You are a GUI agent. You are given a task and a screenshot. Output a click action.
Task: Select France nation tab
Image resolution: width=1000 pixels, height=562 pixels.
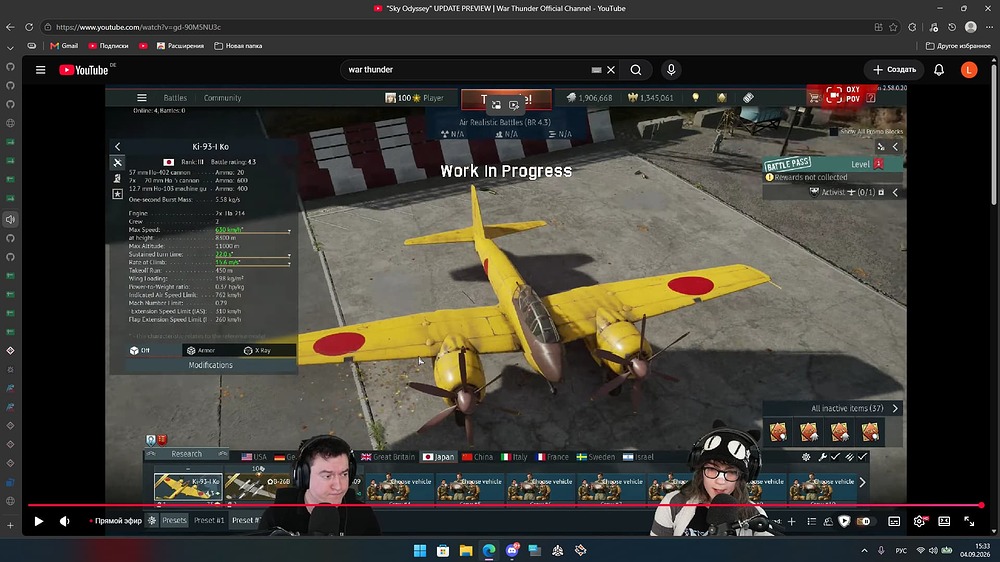click(x=552, y=457)
